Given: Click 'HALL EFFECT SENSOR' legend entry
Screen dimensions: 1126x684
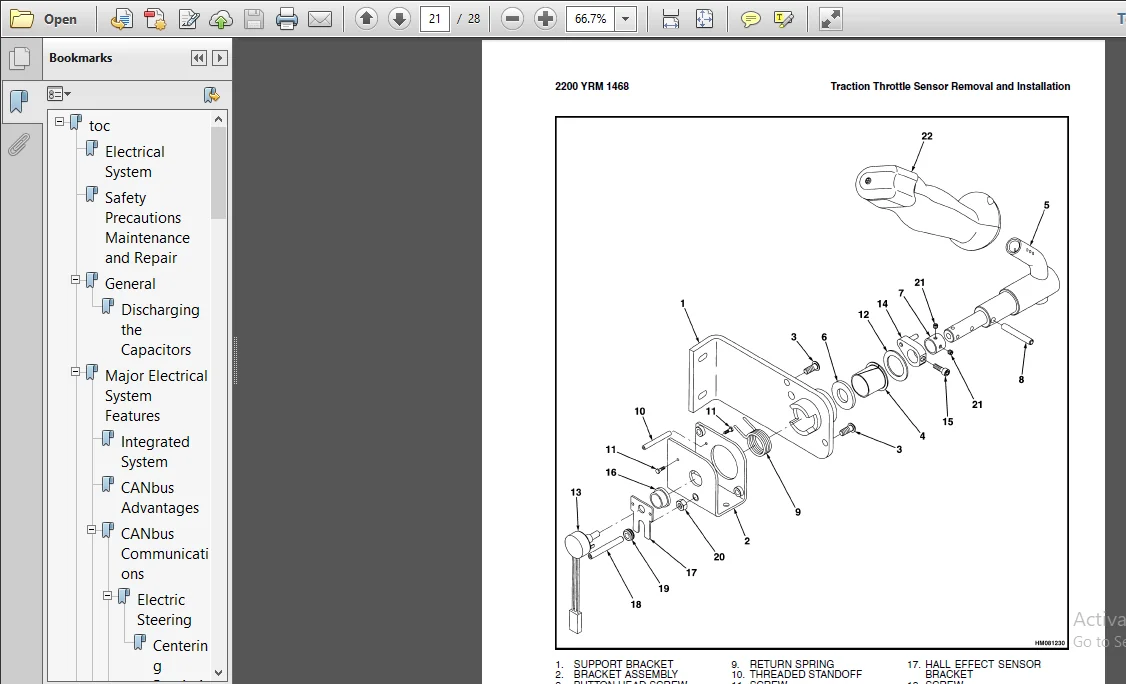Looking at the screenshot, I should [982, 665].
